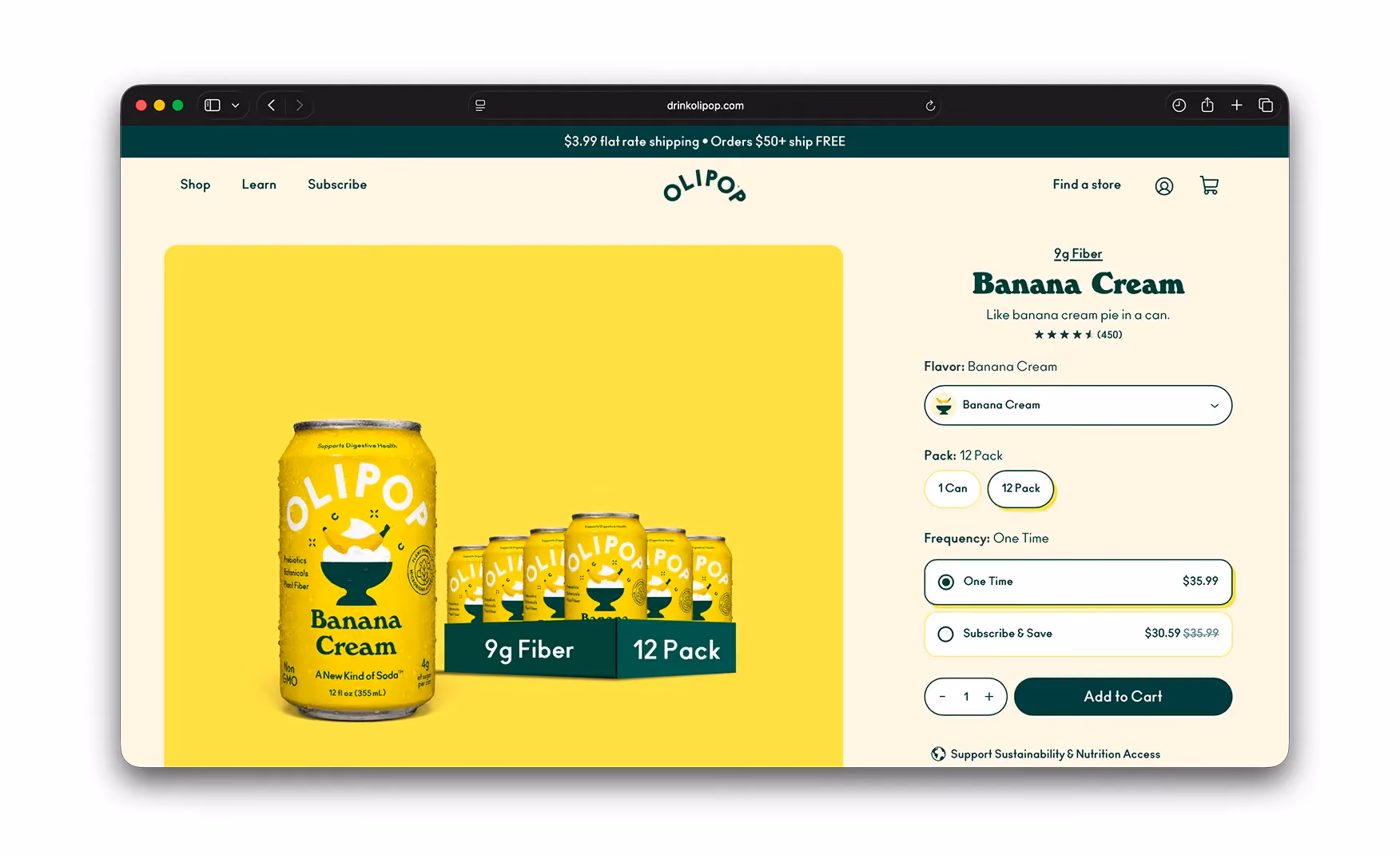
Task: Click the "Pack: 12 Pack" label
Action: click(x=963, y=455)
